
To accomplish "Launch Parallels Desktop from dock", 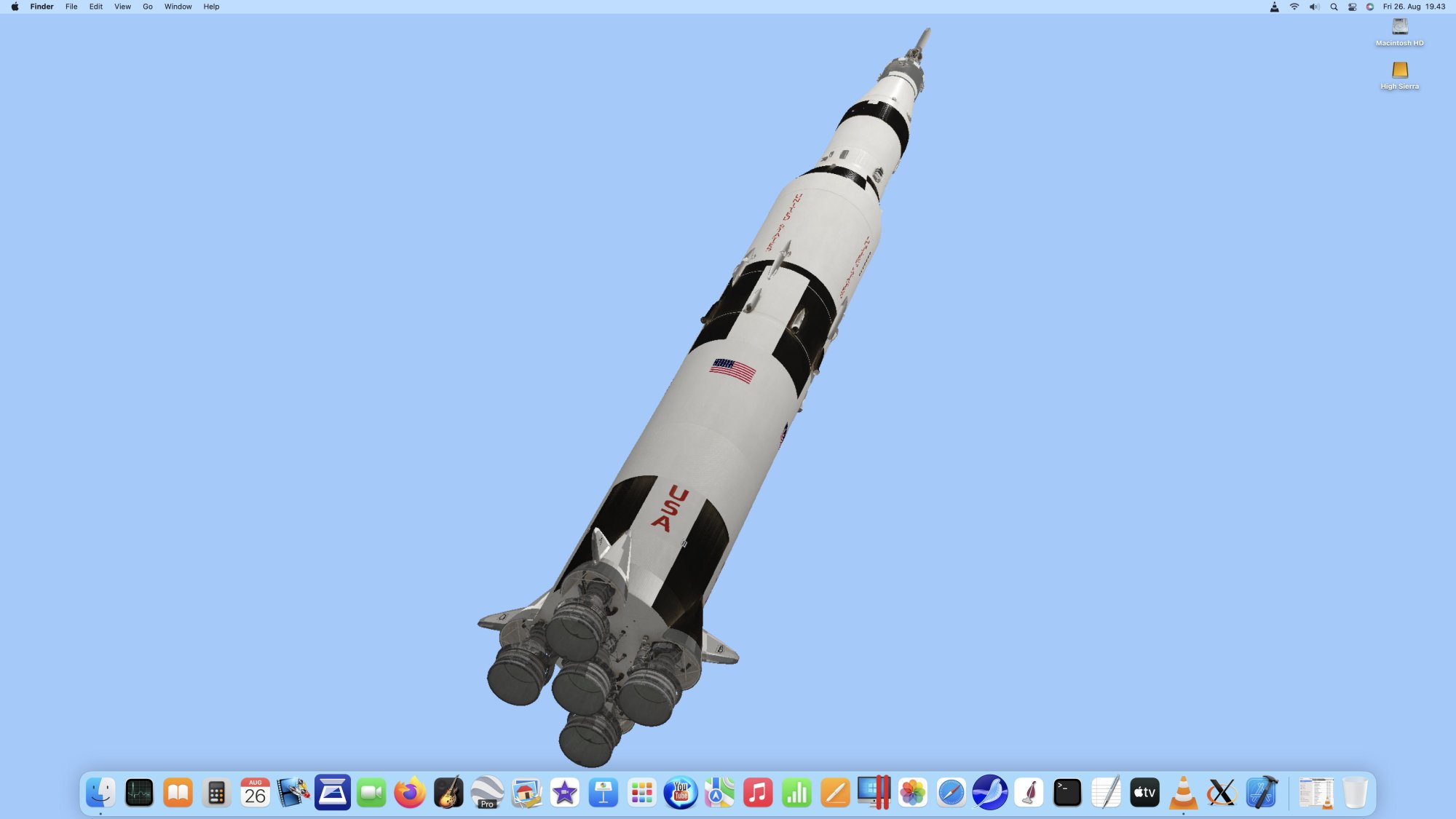I will click(874, 793).
